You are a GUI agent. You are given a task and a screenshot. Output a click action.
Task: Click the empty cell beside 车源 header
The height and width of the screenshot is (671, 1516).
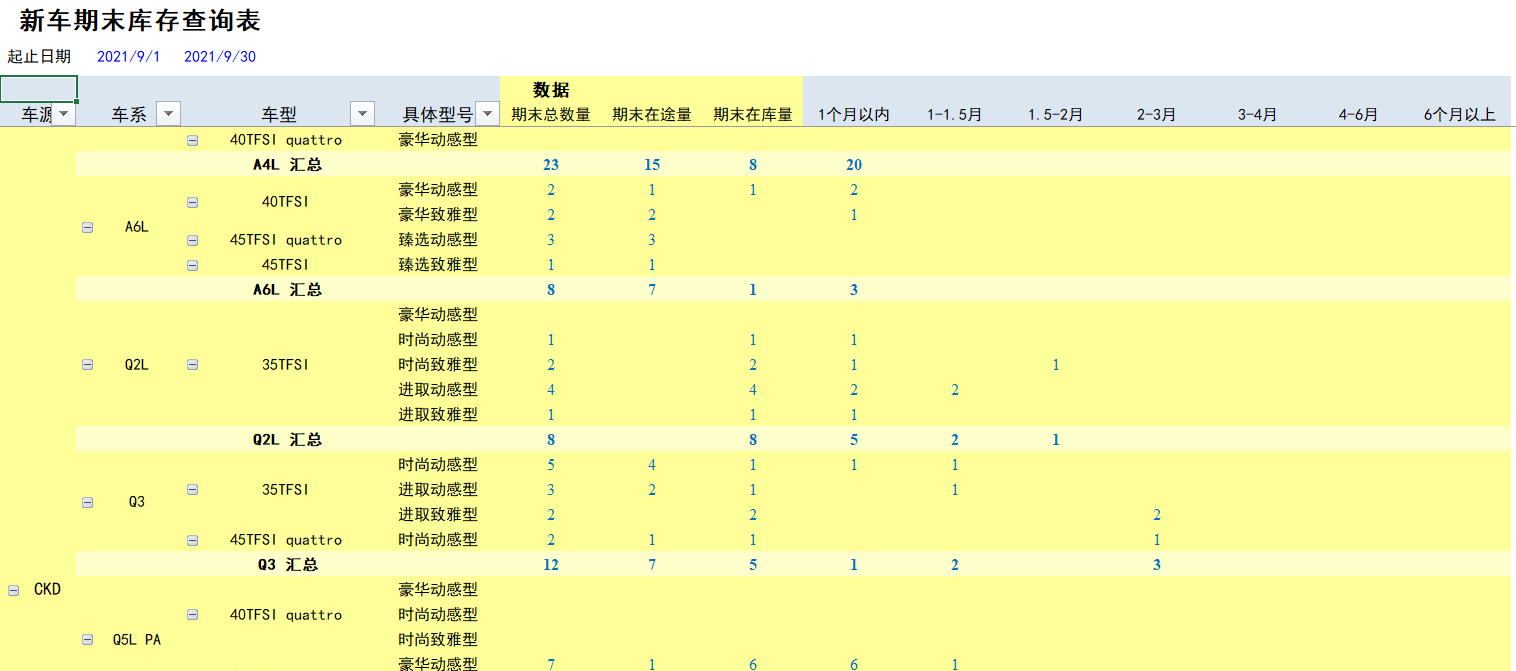(38, 89)
